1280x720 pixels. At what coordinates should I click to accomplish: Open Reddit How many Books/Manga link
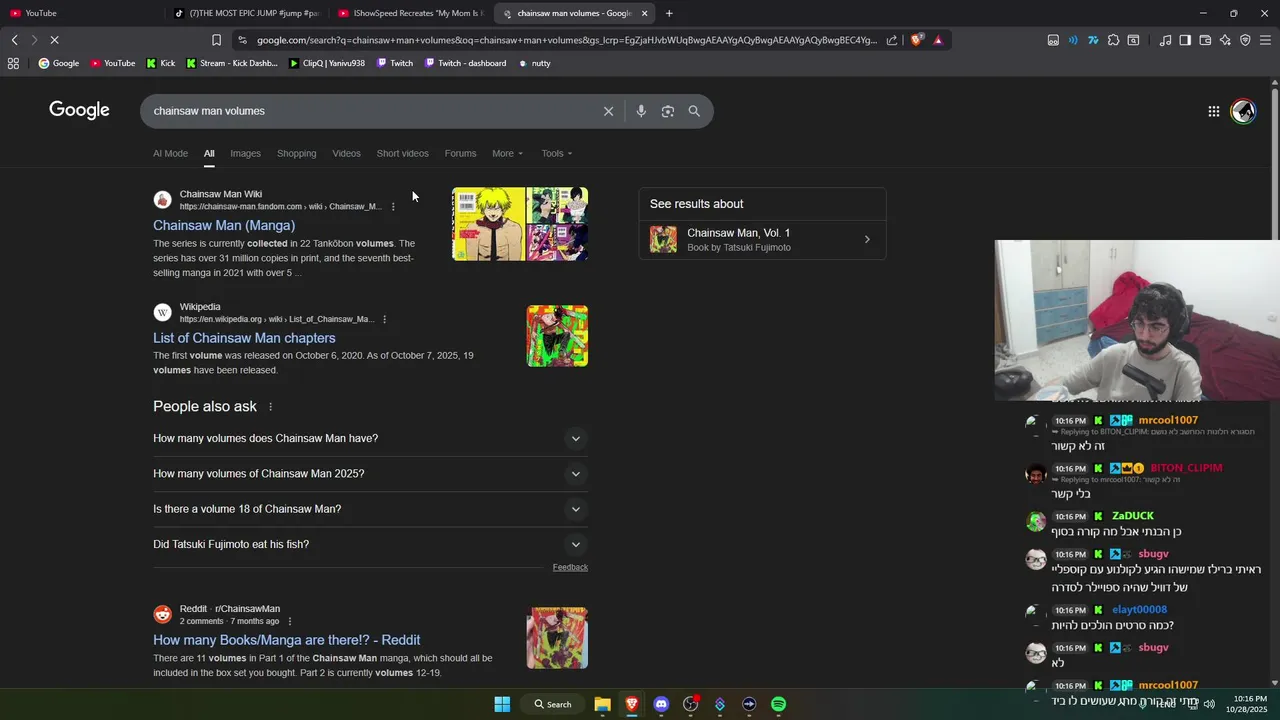pos(286,640)
